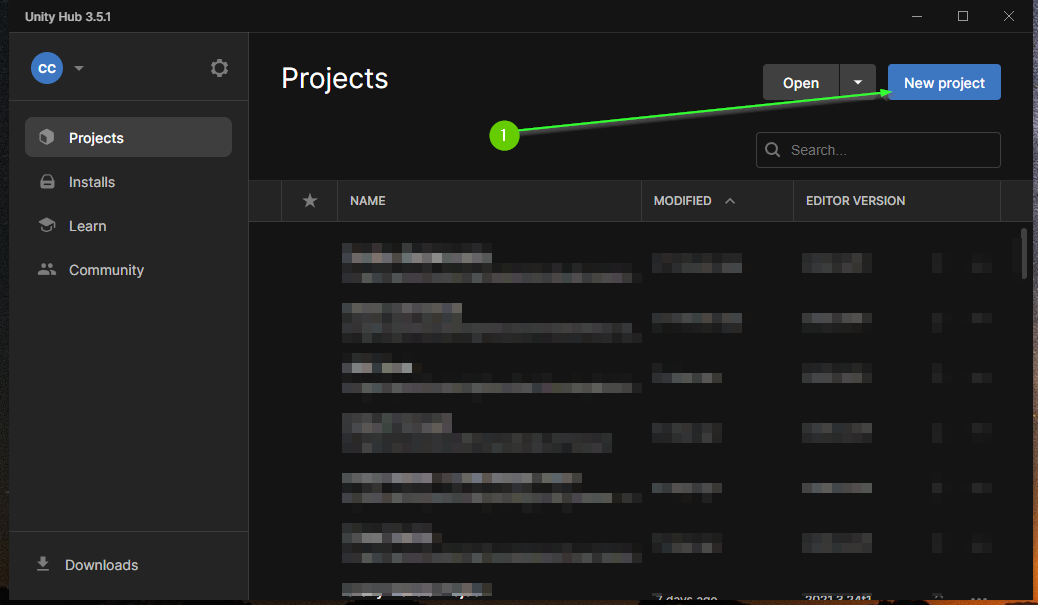This screenshot has width=1038, height=605.
Task: Favorite the second project in the list
Action: click(309, 320)
